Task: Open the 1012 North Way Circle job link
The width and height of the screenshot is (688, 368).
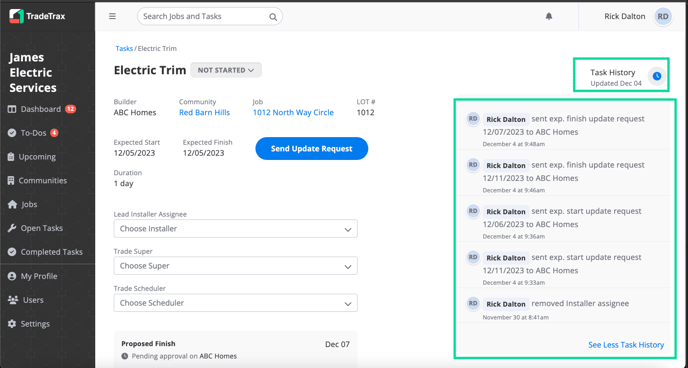Action: 293,112
